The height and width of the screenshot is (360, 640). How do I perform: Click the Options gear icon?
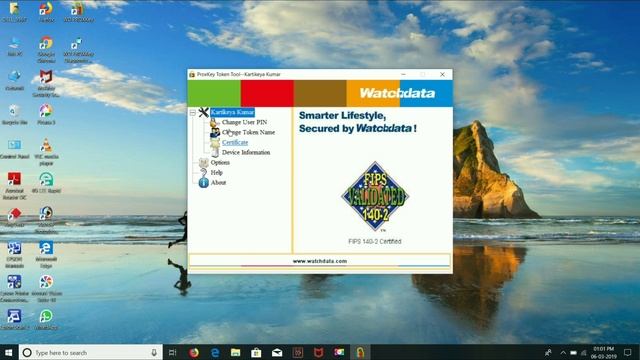point(203,162)
